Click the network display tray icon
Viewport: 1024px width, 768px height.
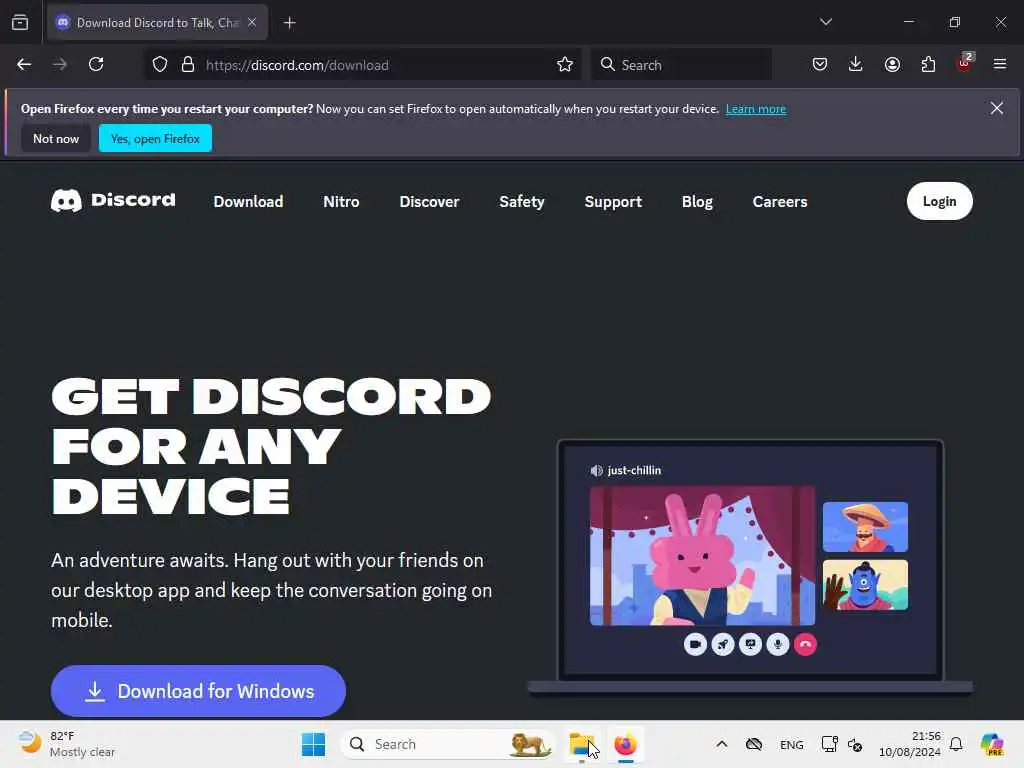829,744
